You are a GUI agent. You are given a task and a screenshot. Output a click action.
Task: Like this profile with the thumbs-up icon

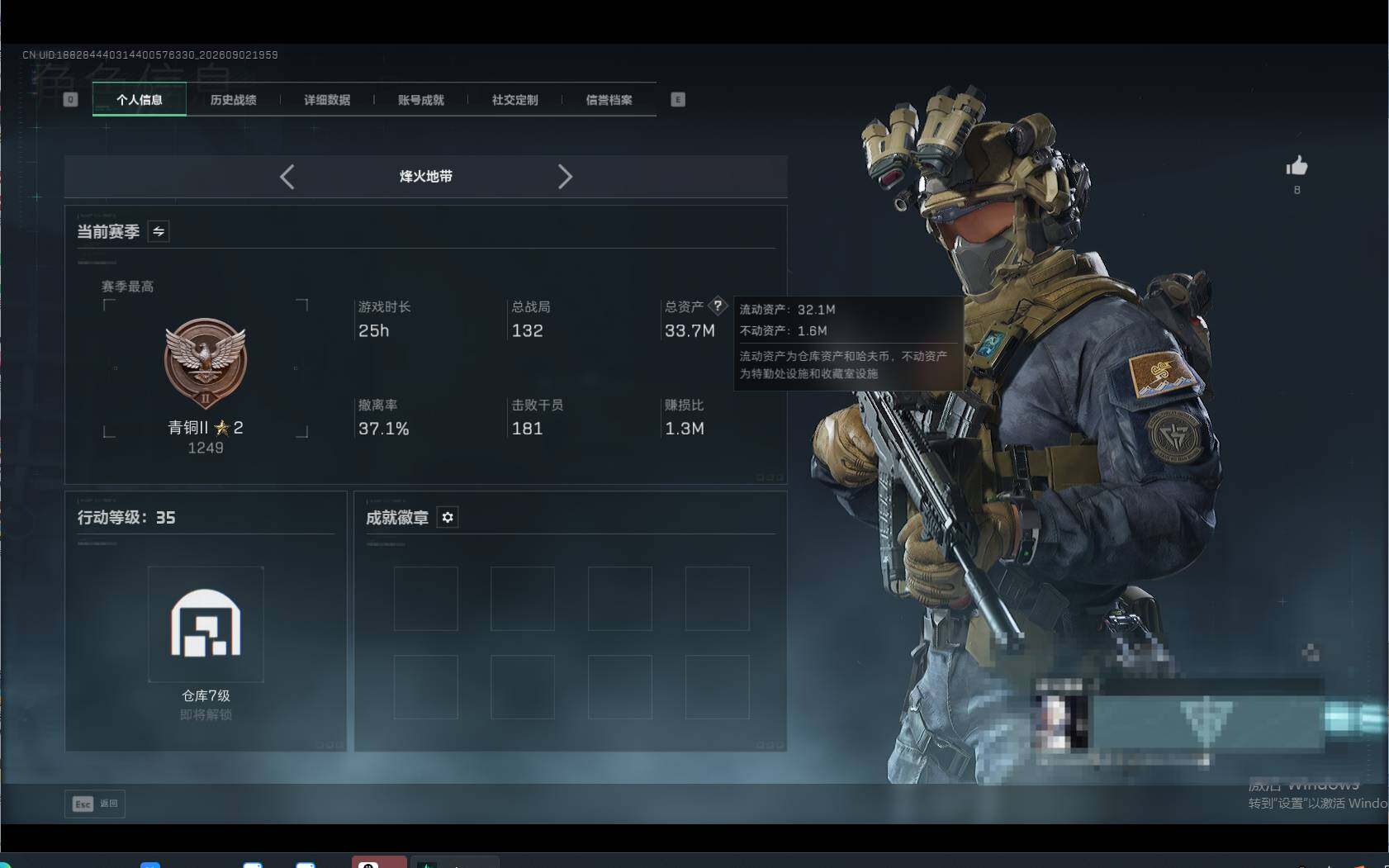click(x=1297, y=166)
